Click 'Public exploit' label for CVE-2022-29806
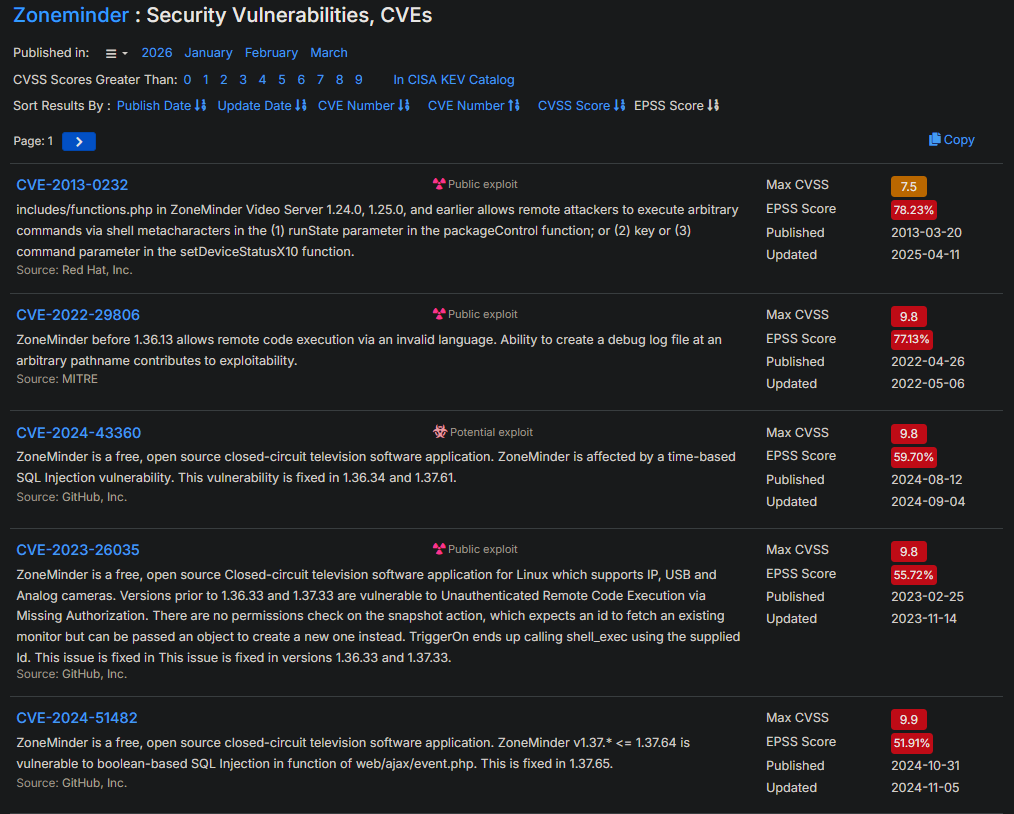 pos(482,314)
